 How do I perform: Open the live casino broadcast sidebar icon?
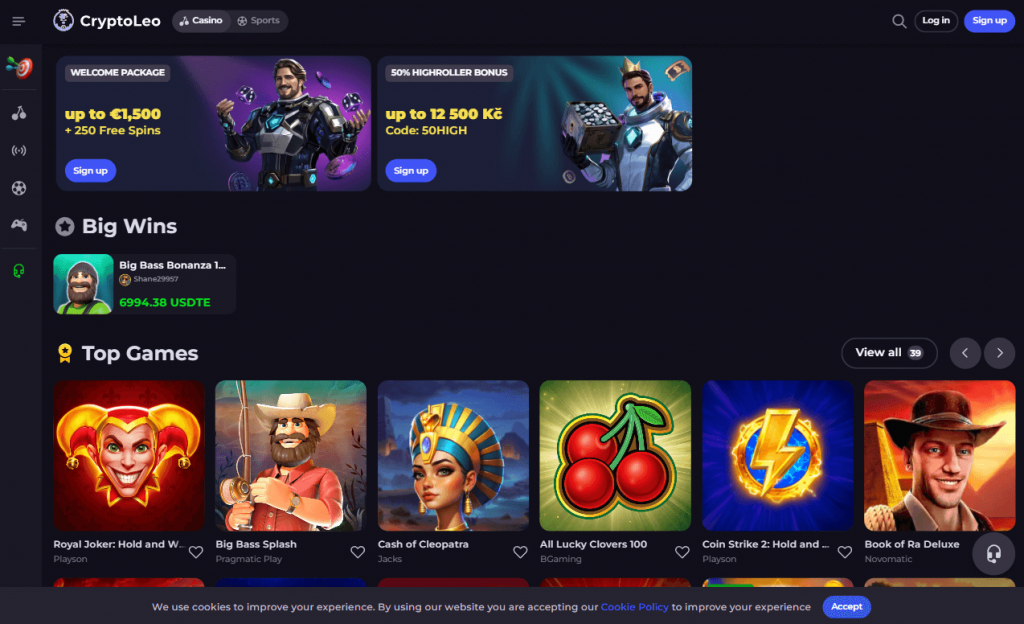click(19, 151)
